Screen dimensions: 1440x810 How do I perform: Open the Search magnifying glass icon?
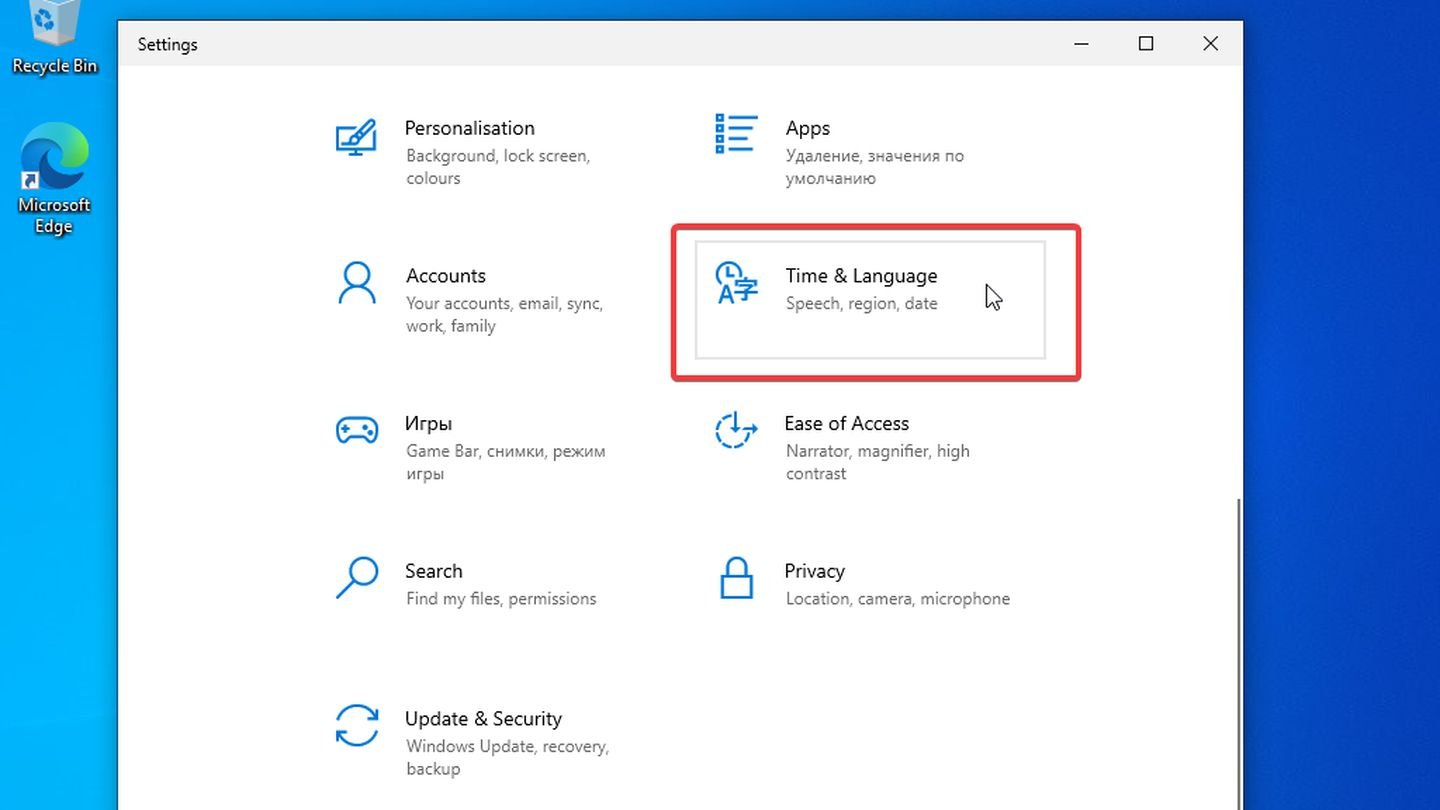pyautogui.click(x=357, y=577)
